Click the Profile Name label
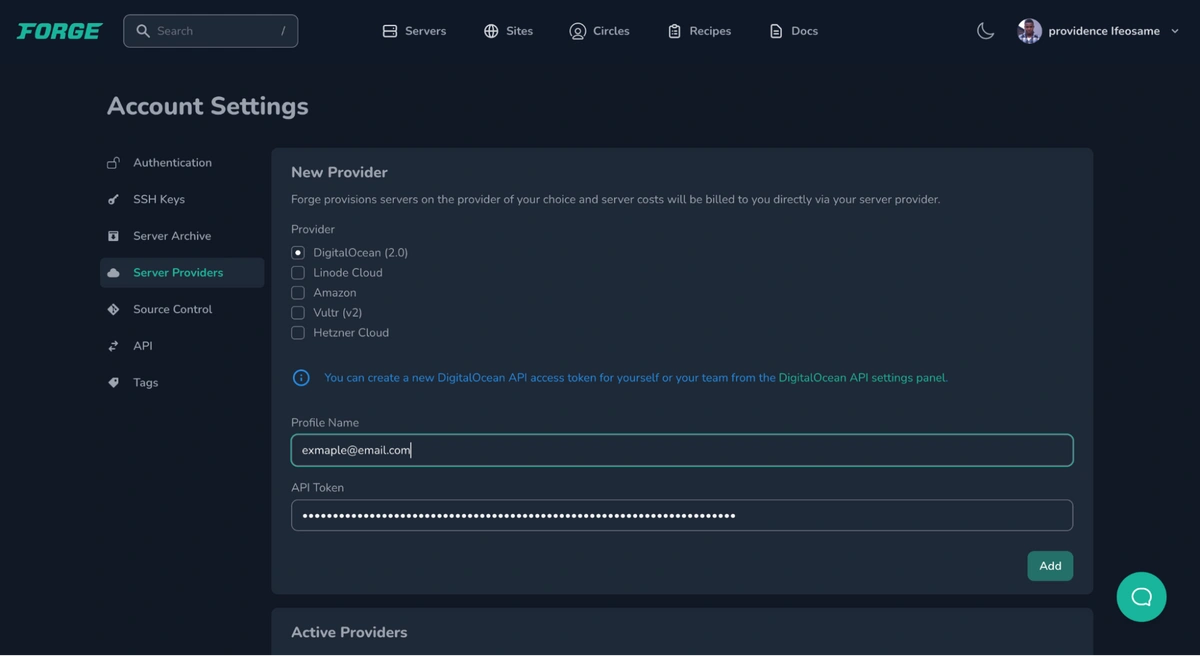Screen dimensions: 1200x656 click(325, 423)
